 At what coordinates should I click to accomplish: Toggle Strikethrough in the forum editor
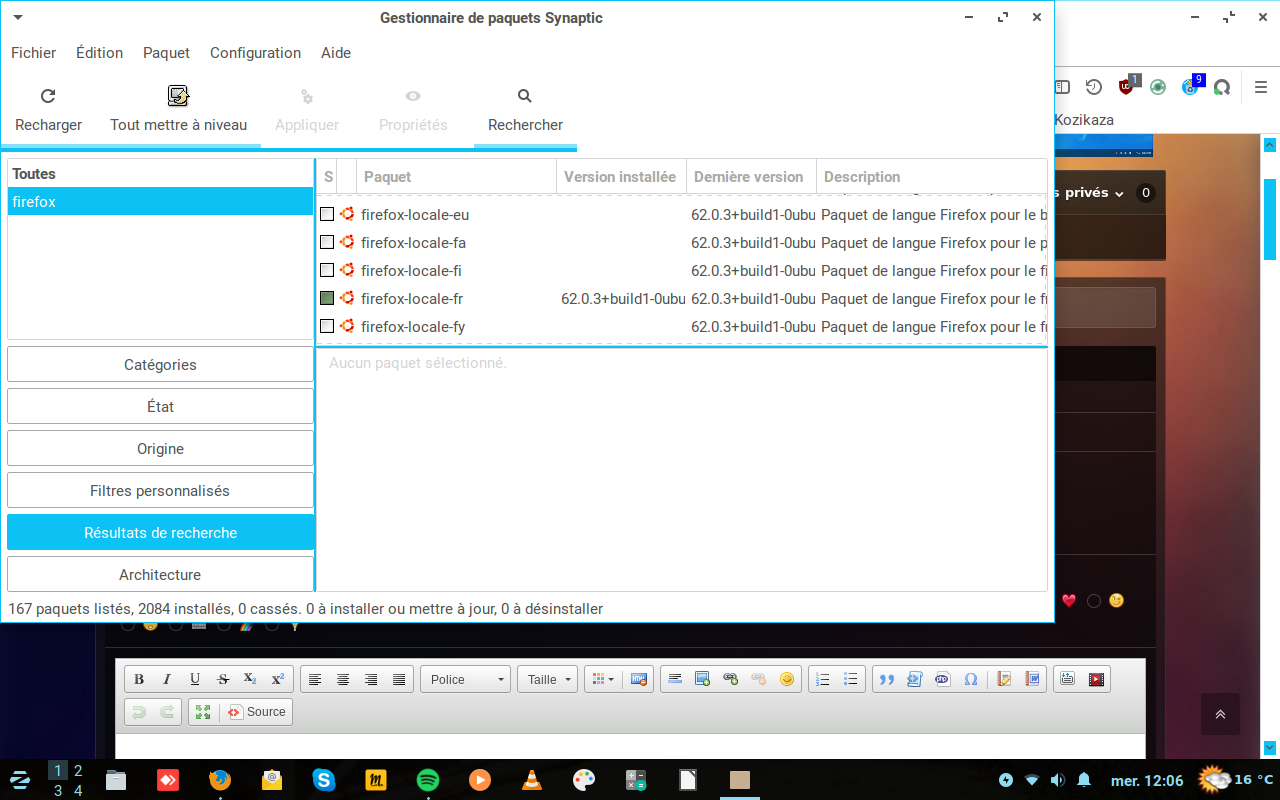223,680
